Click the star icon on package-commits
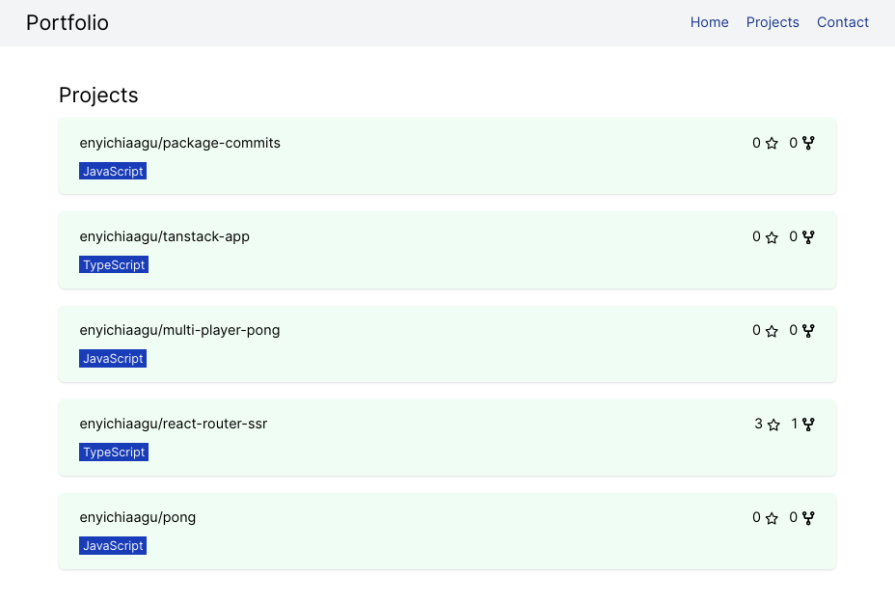The height and width of the screenshot is (603, 895). pyautogui.click(x=770, y=143)
